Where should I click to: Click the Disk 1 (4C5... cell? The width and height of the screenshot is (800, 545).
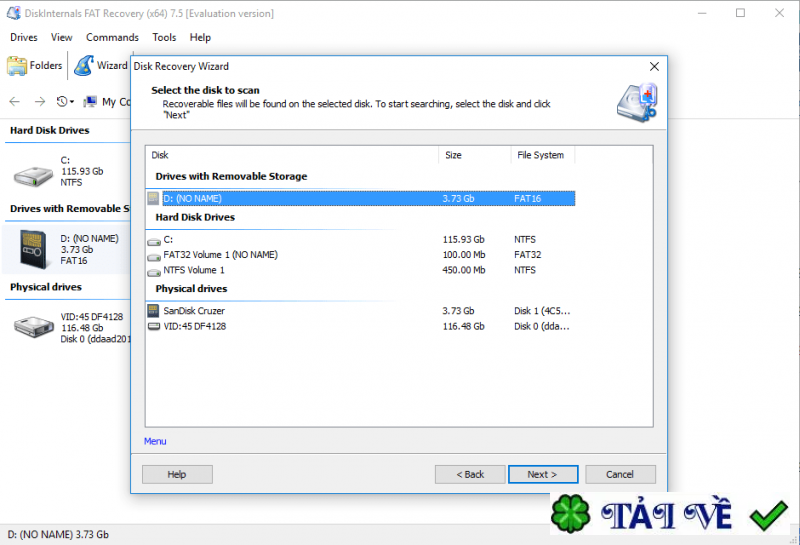542,311
